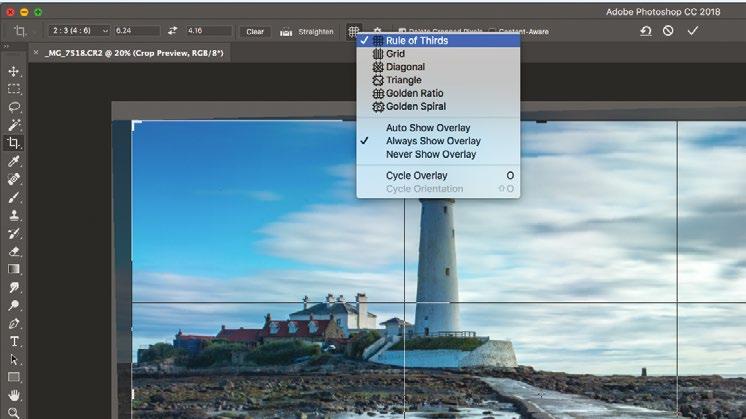Select the Smudge tool
The height and width of the screenshot is (419, 746).
coord(13,287)
